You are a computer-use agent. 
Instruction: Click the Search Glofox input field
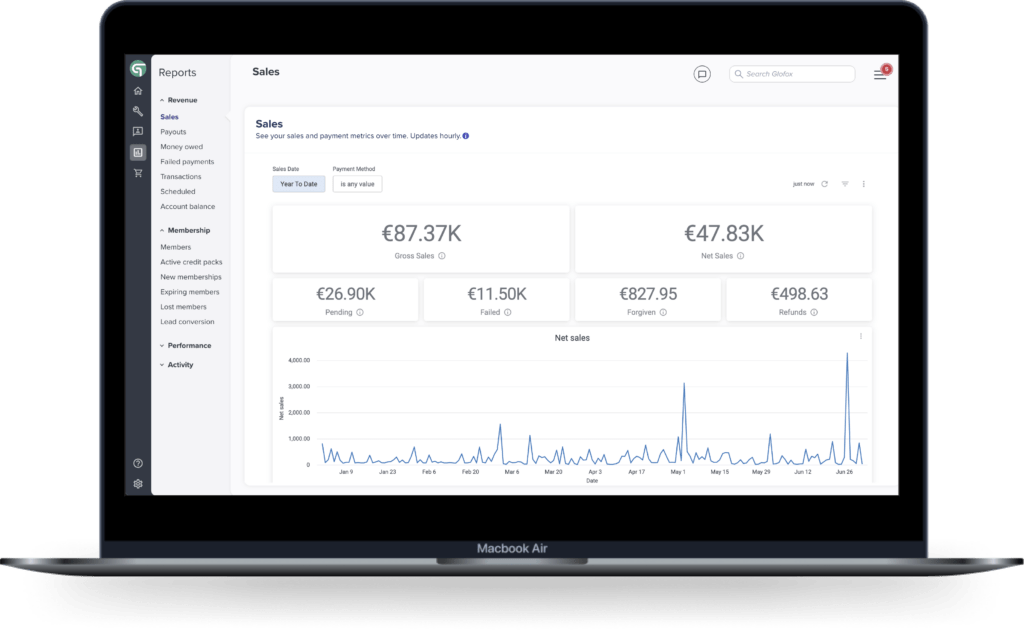[792, 74]
